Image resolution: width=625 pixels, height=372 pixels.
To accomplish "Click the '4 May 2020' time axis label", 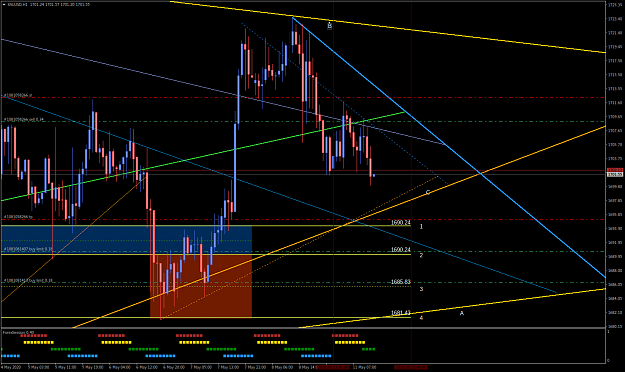I will point(11,367).
